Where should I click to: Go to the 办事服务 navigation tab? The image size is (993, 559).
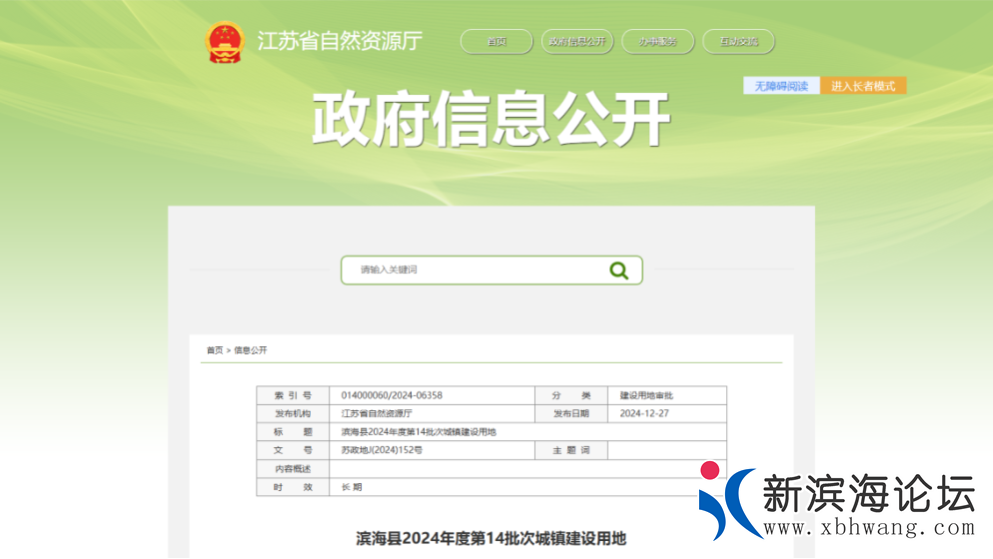pyautogui.click(x=658, y=42)
